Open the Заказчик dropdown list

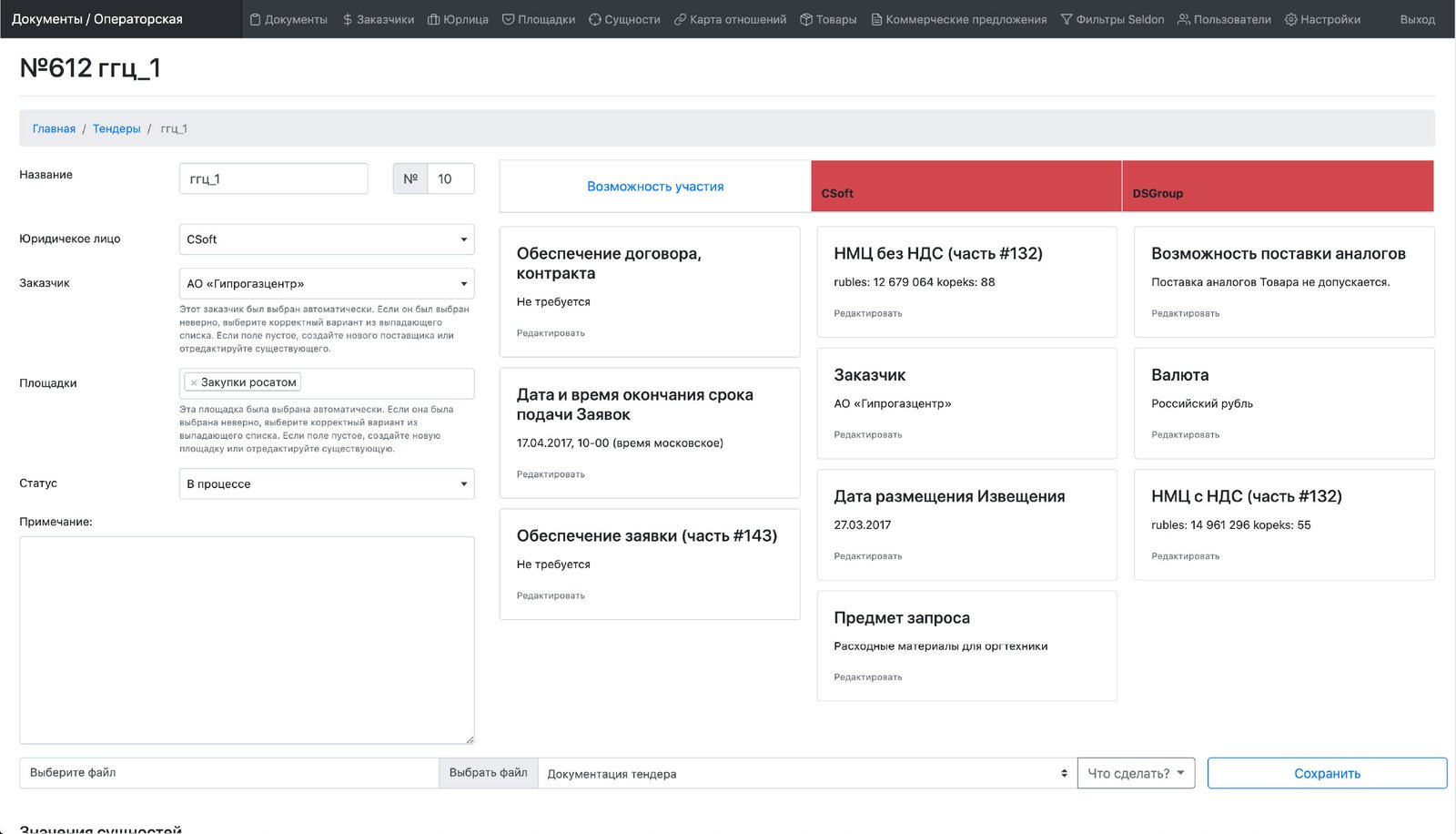coord(327,284)
